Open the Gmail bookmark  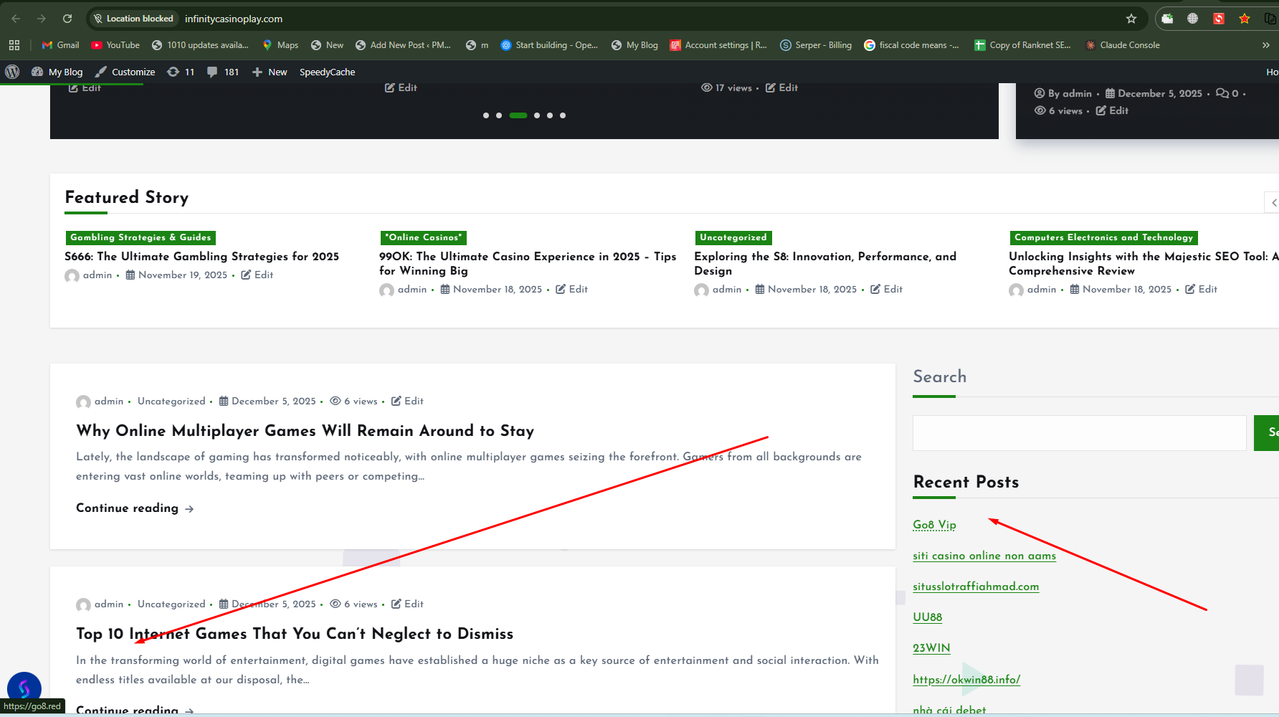tap(60, 45)
